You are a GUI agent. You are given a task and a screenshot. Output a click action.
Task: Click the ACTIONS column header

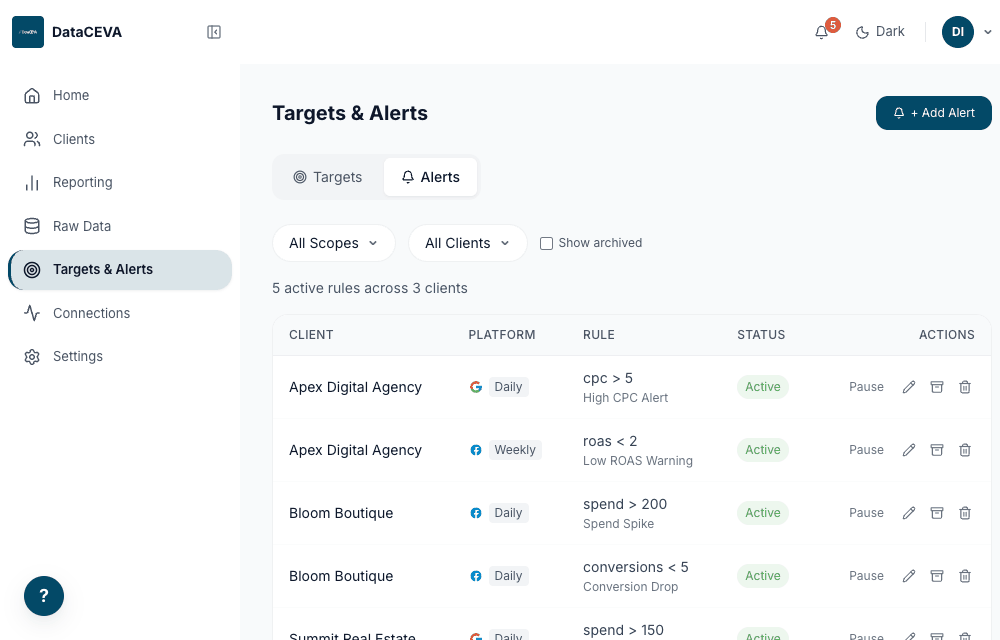coord(946,335)
